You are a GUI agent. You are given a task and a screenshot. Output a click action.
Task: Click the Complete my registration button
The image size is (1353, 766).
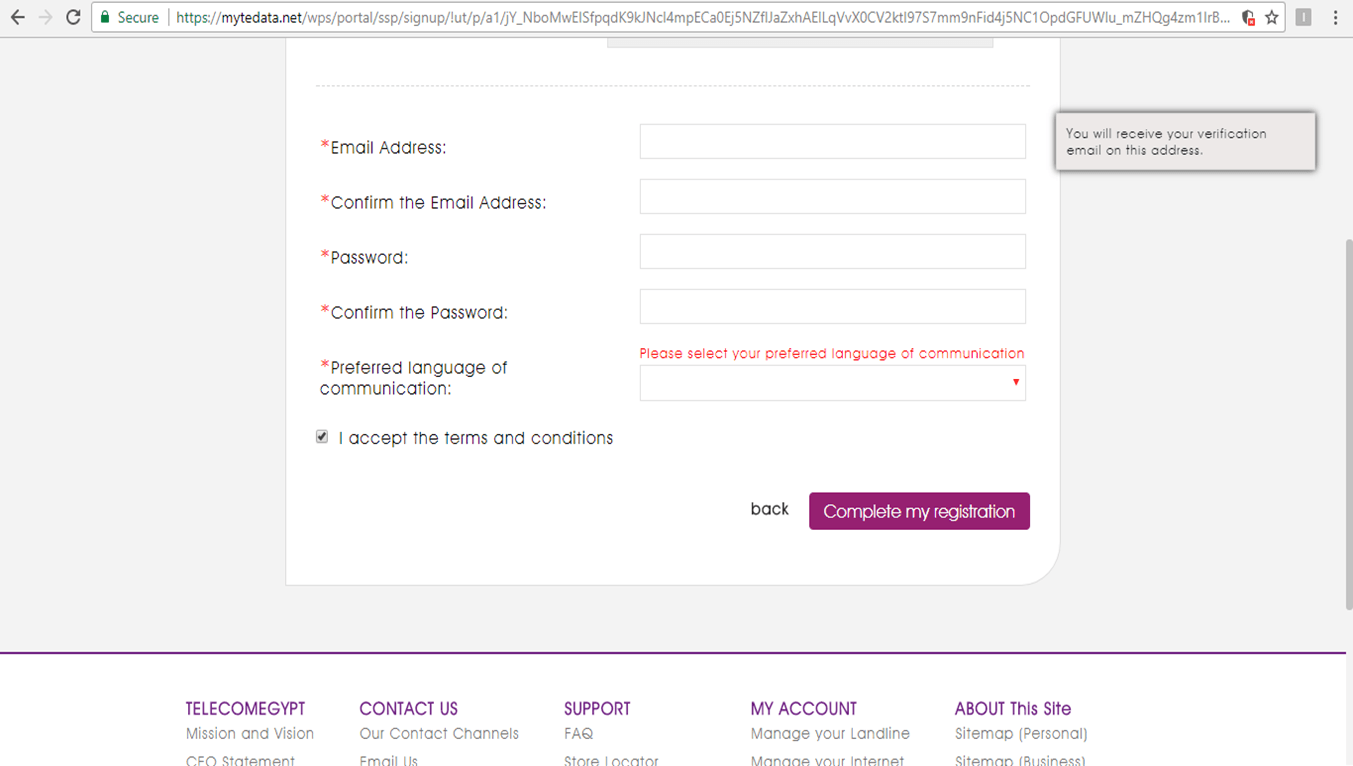coord(919,511)
